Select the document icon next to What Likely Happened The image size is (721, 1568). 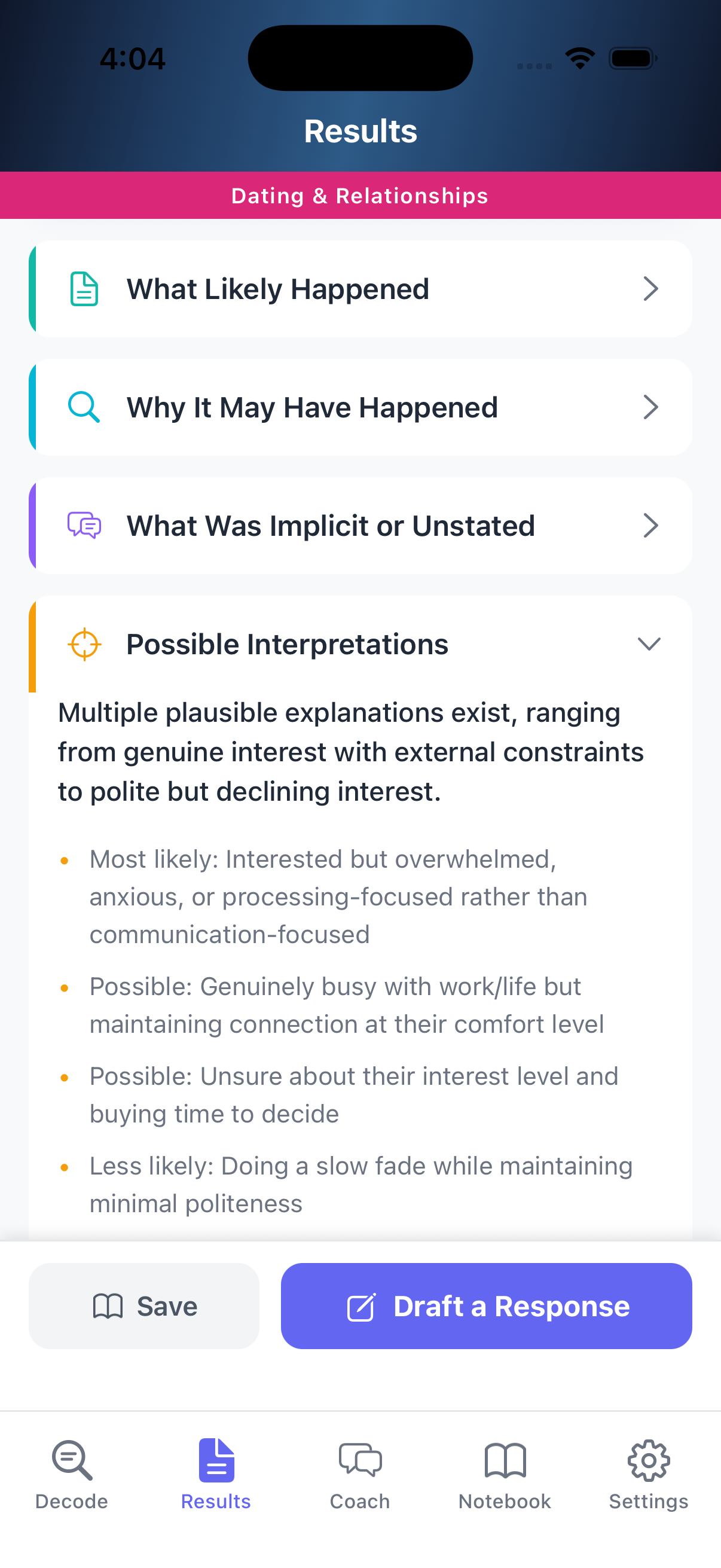pos(83,288)
